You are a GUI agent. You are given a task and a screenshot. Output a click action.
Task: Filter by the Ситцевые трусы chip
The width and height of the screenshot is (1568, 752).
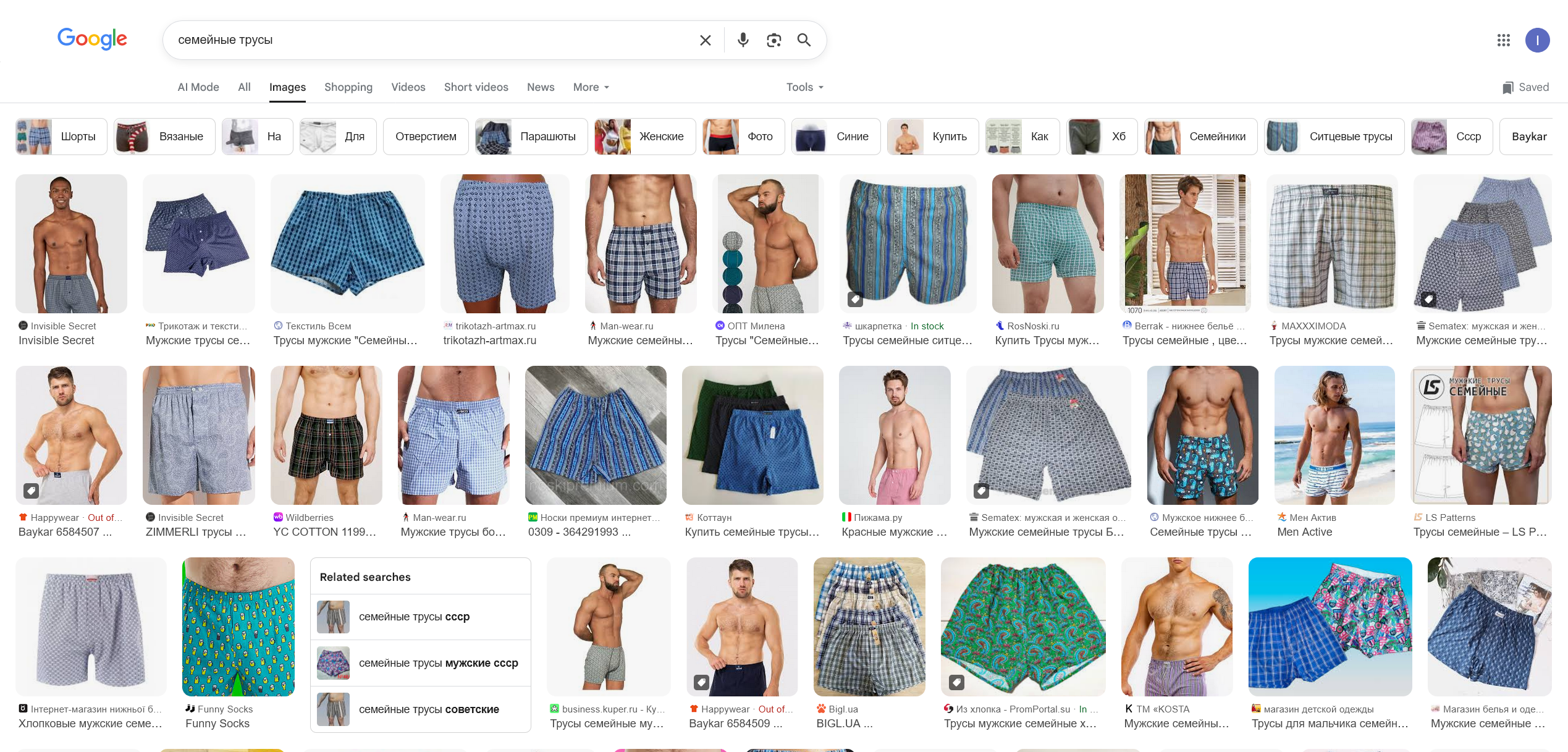click(x=1334, y=137)
